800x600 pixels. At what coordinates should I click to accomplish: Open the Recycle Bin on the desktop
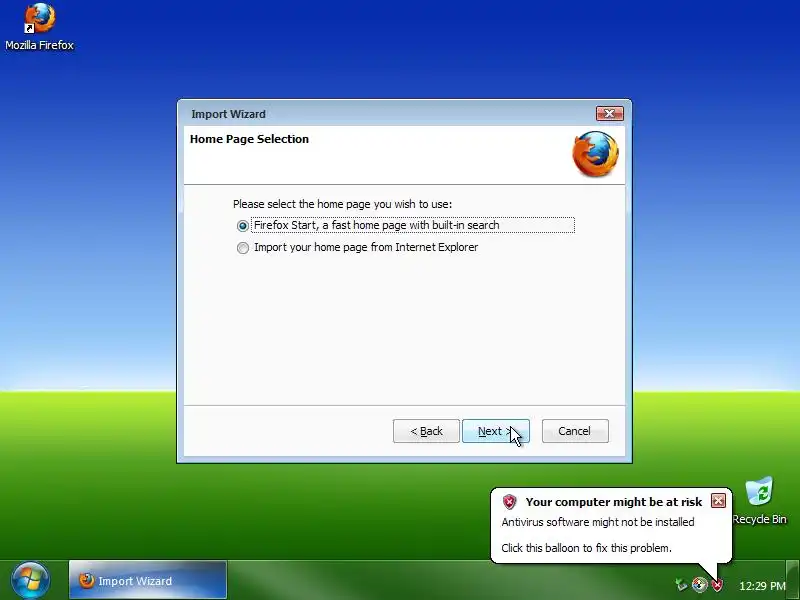click(759, 501)
